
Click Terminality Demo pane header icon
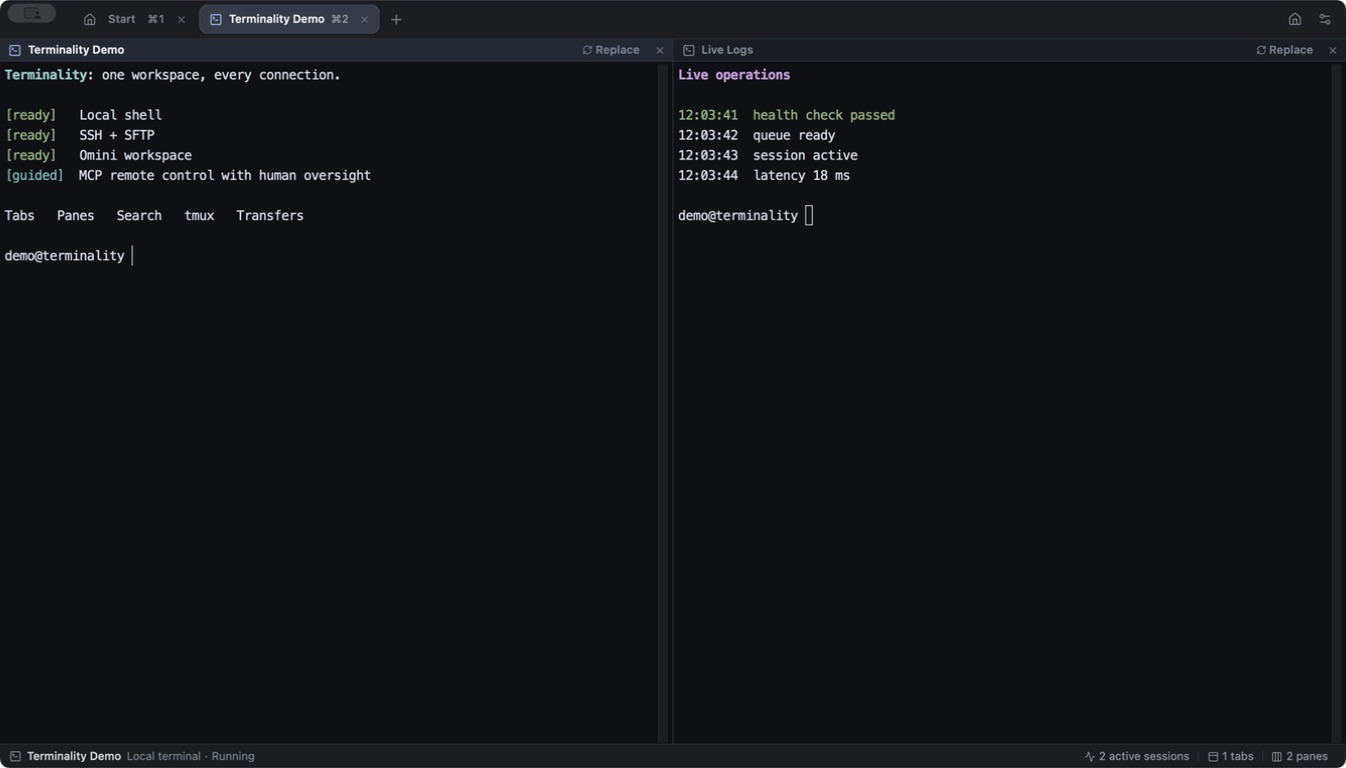click(15, 50)
